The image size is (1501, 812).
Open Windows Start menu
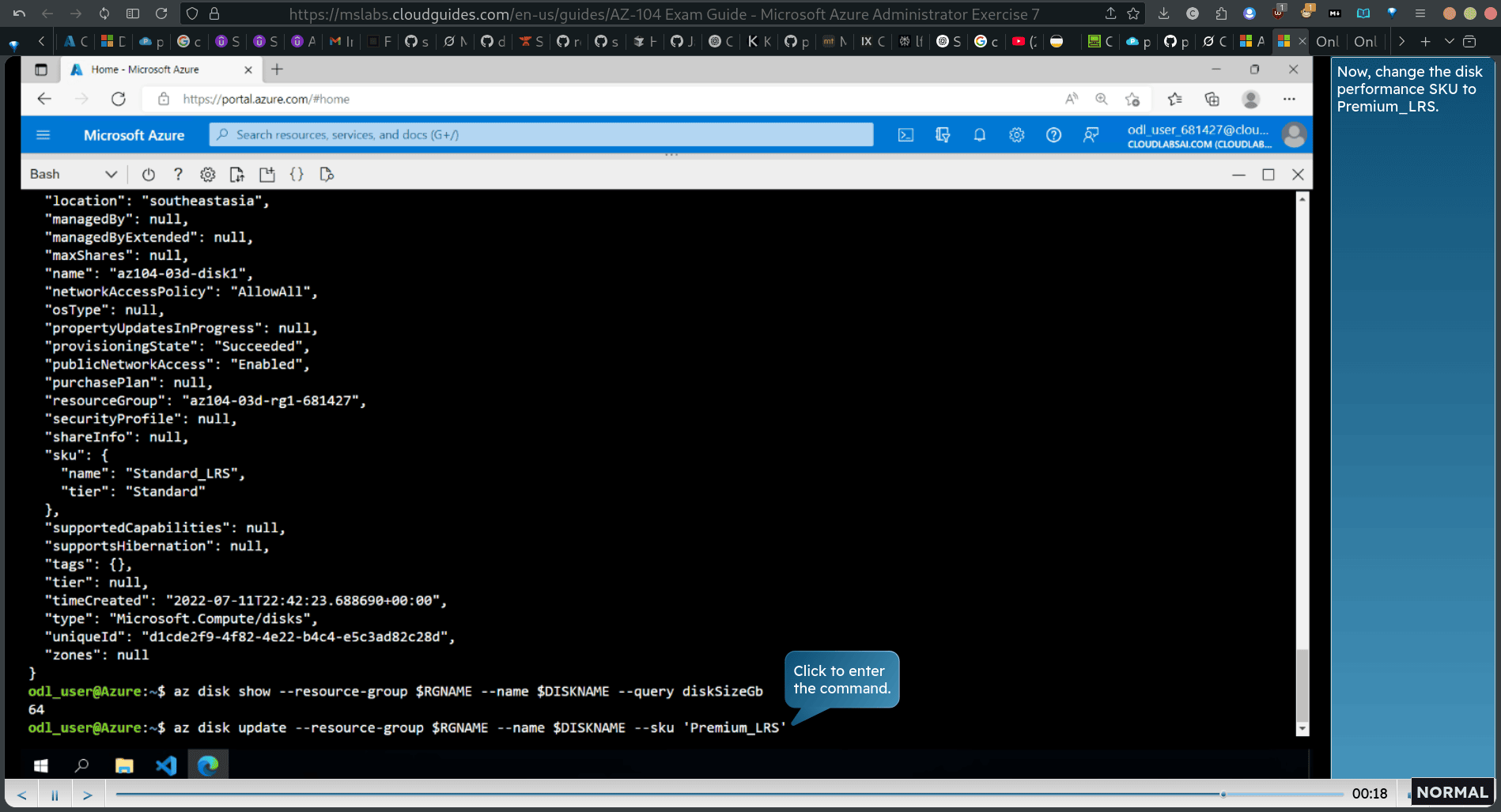pyautogui.click(x=41, y=765)
